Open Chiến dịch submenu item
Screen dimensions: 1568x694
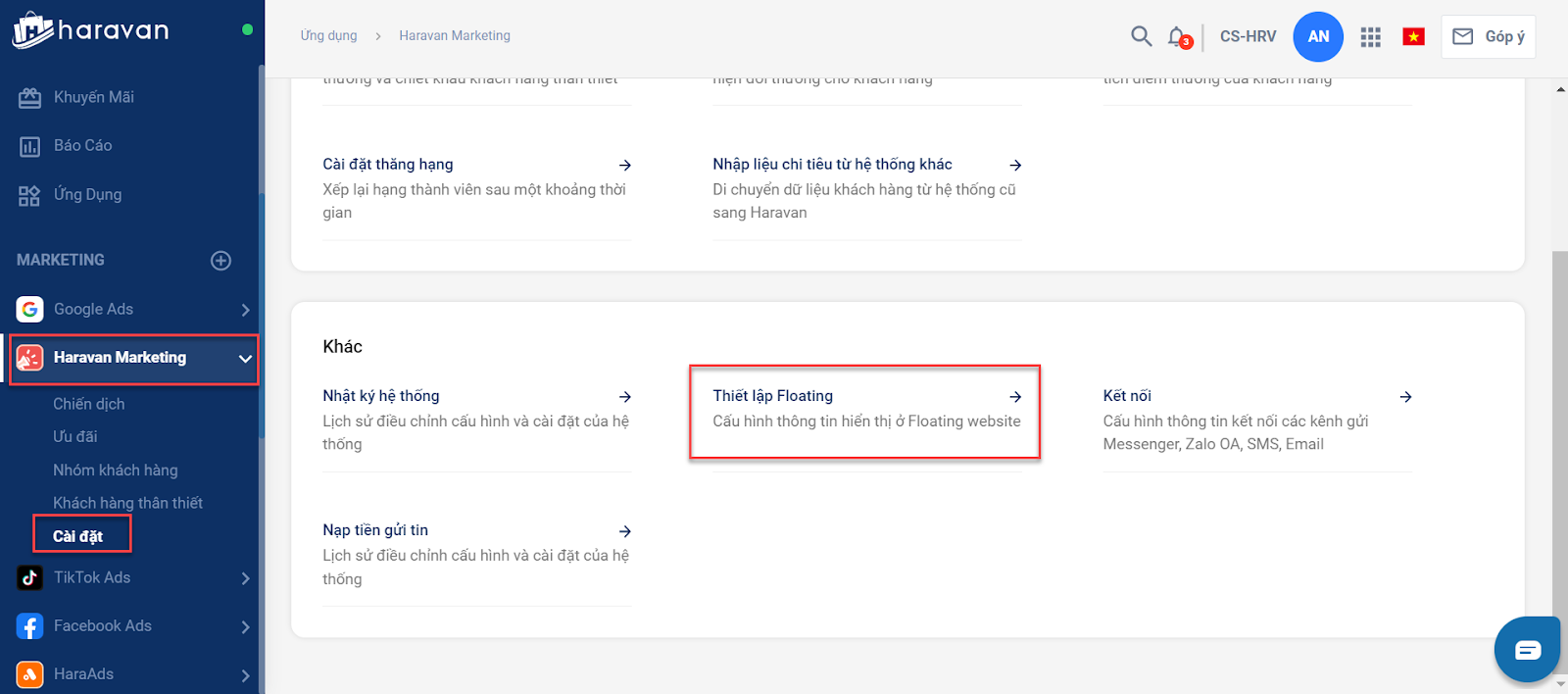89,404
